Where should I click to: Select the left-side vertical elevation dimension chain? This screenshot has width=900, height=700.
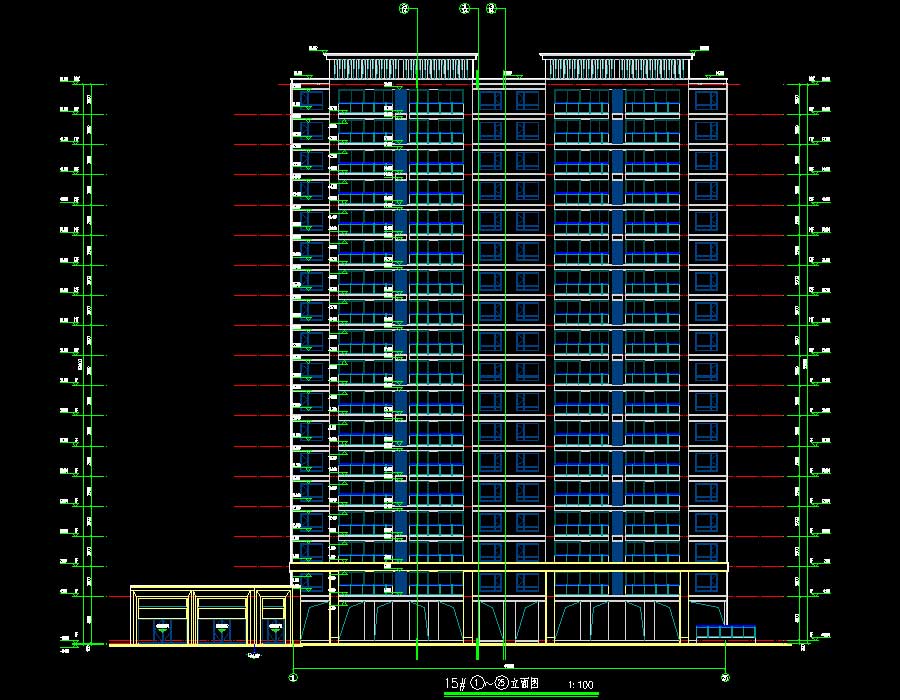[x=87, y=364]
